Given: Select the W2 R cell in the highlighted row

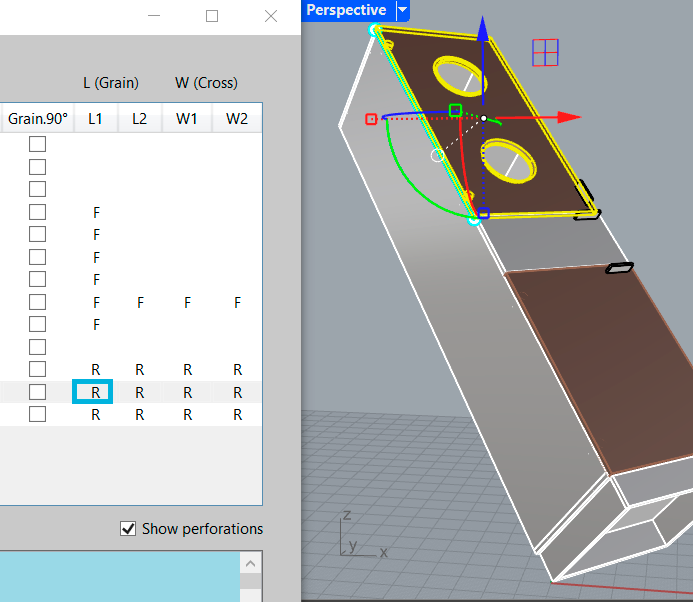Looking at the screenshot, I should (x=237, y=392).
